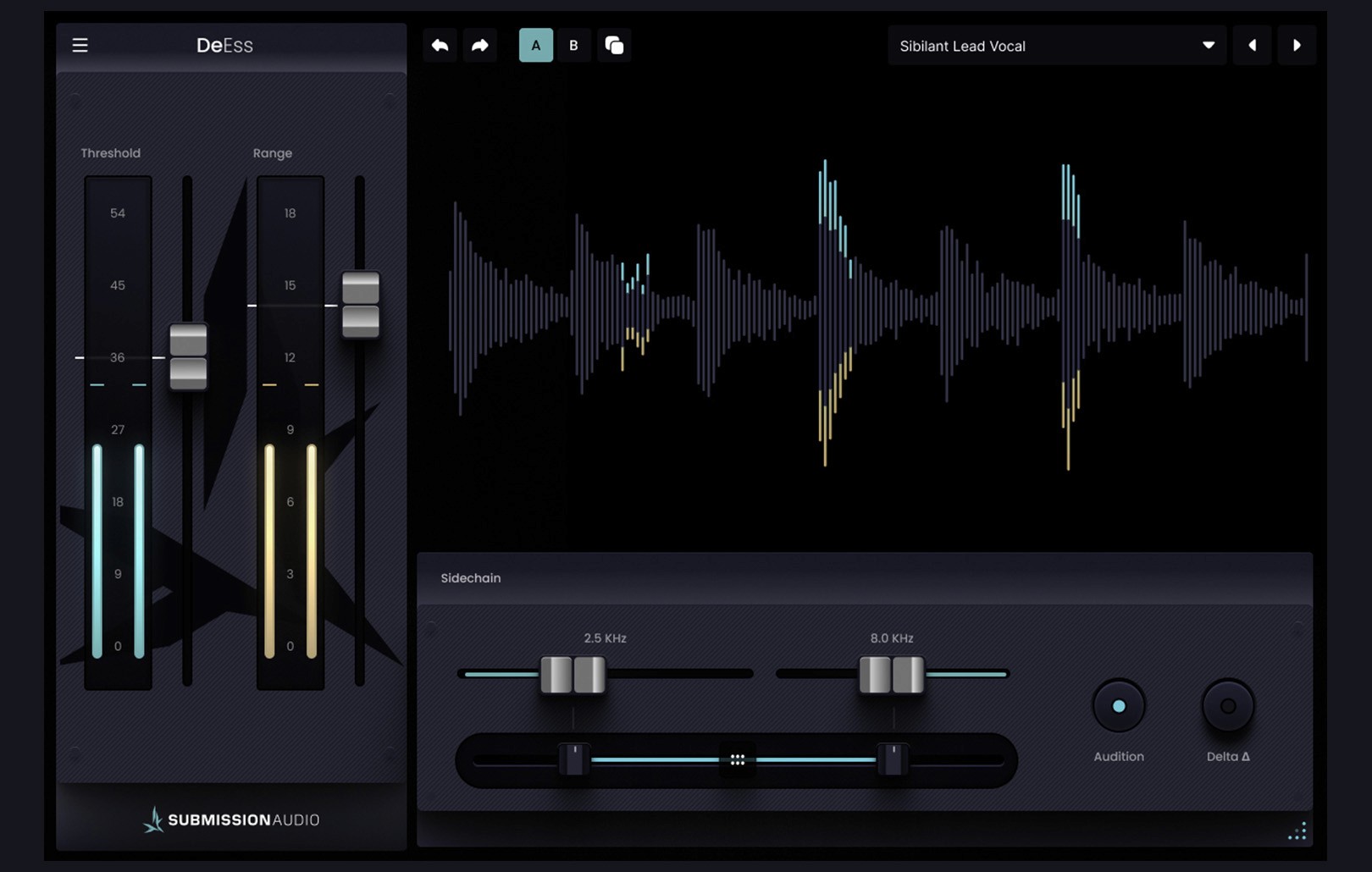Click the Threshold fader handle

click(x=190, y=356)
